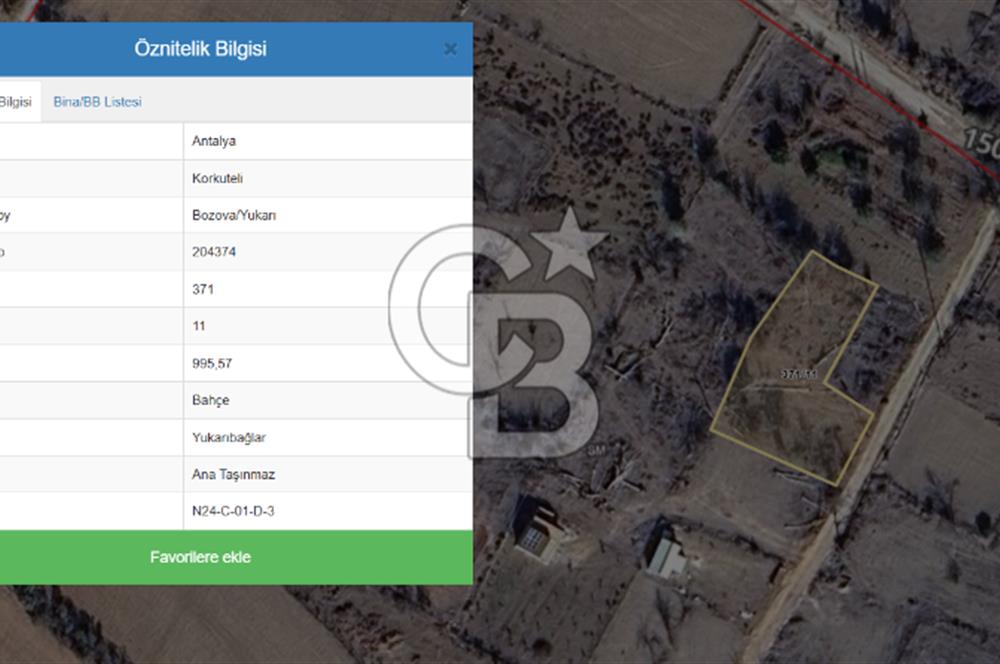Click the star in the watermark logo
The height and width of the screenshot is (664, 1000).
567,244
